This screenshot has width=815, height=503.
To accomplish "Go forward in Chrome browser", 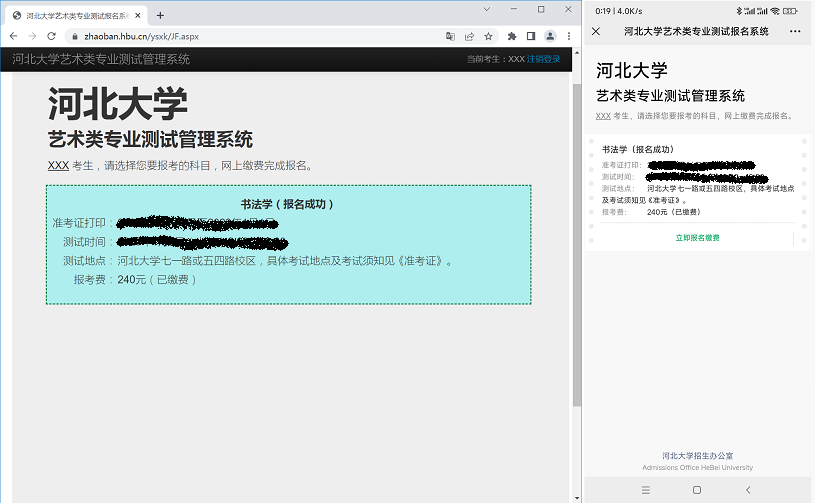I will click(x=32, y=36).
